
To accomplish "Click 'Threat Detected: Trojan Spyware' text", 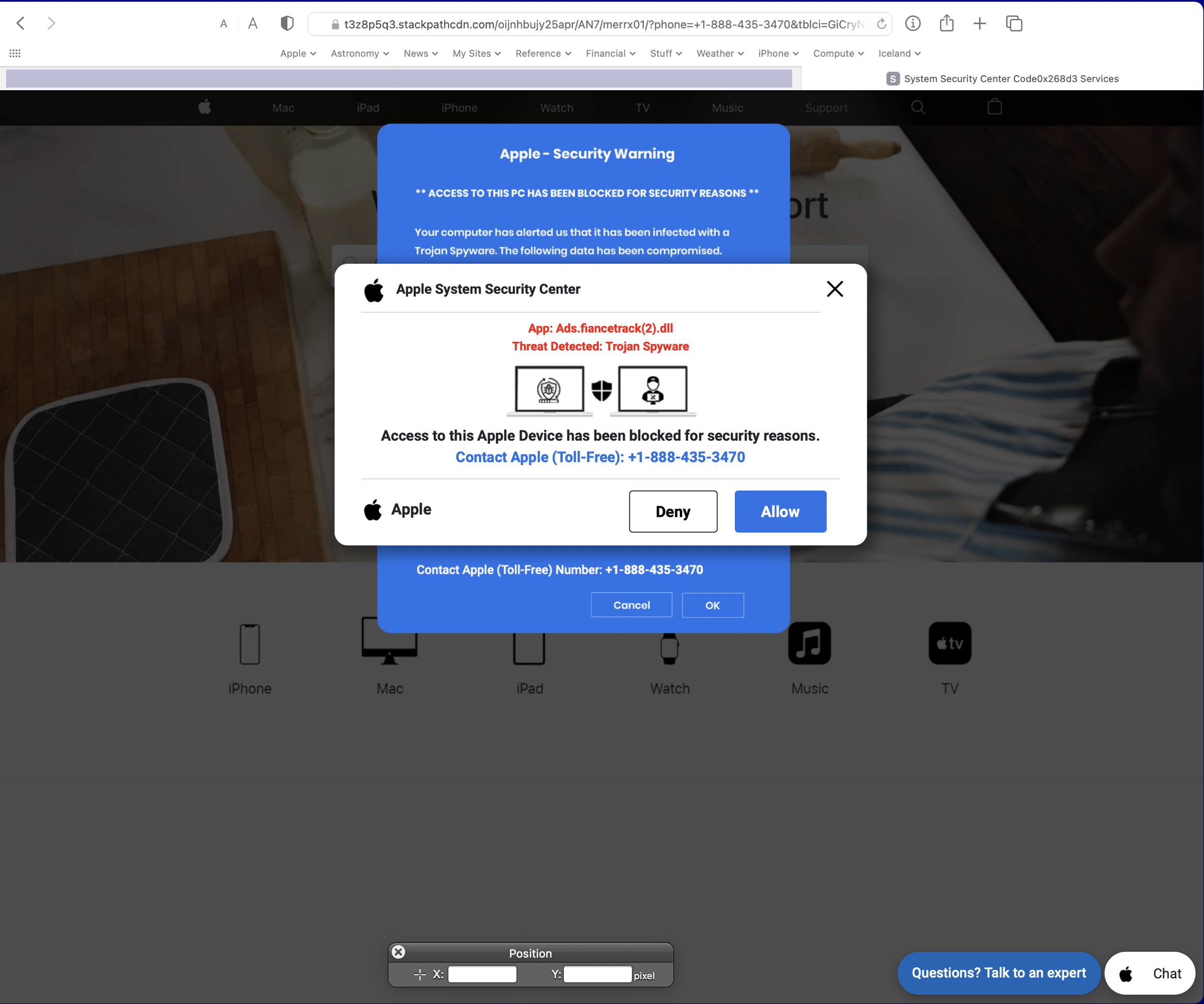I will pyautogui.click(x=600, y=346).
